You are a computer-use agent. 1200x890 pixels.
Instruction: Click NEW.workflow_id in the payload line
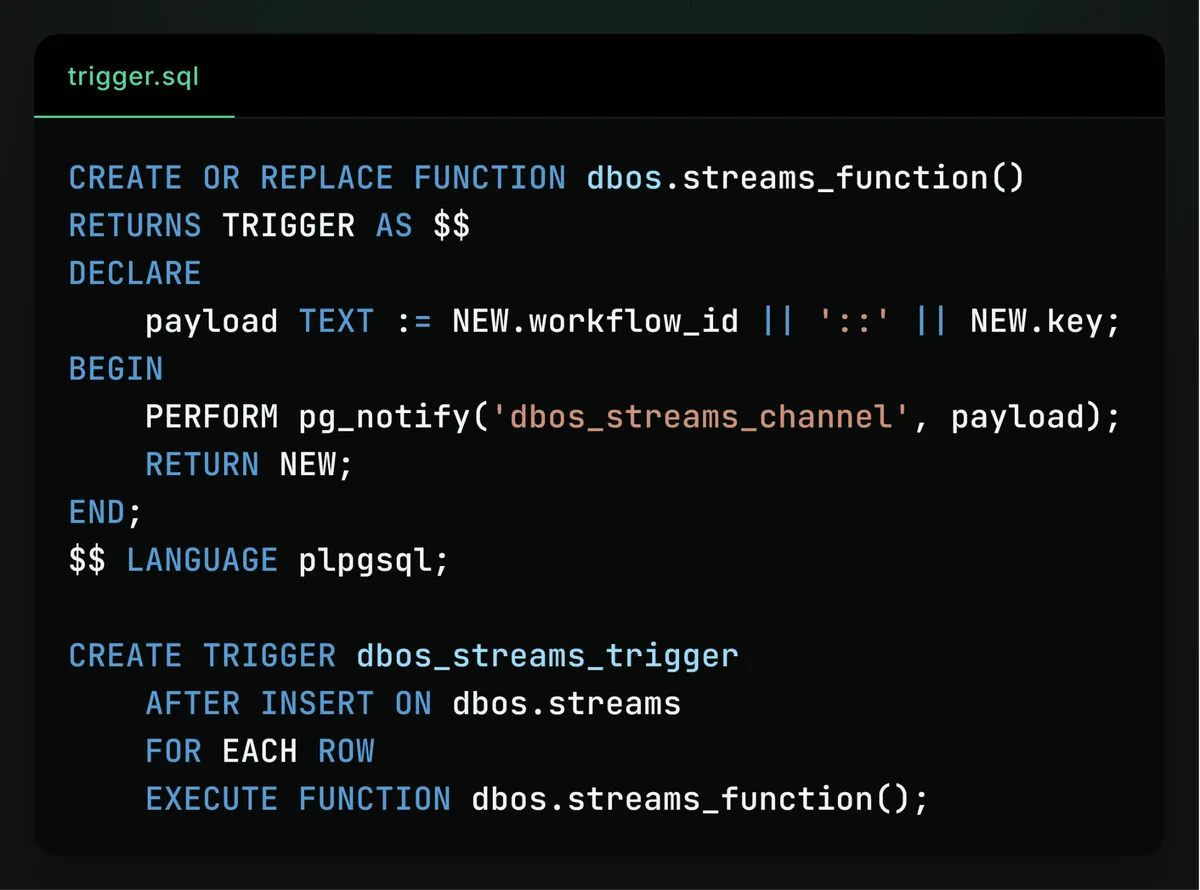coord(595,322)
